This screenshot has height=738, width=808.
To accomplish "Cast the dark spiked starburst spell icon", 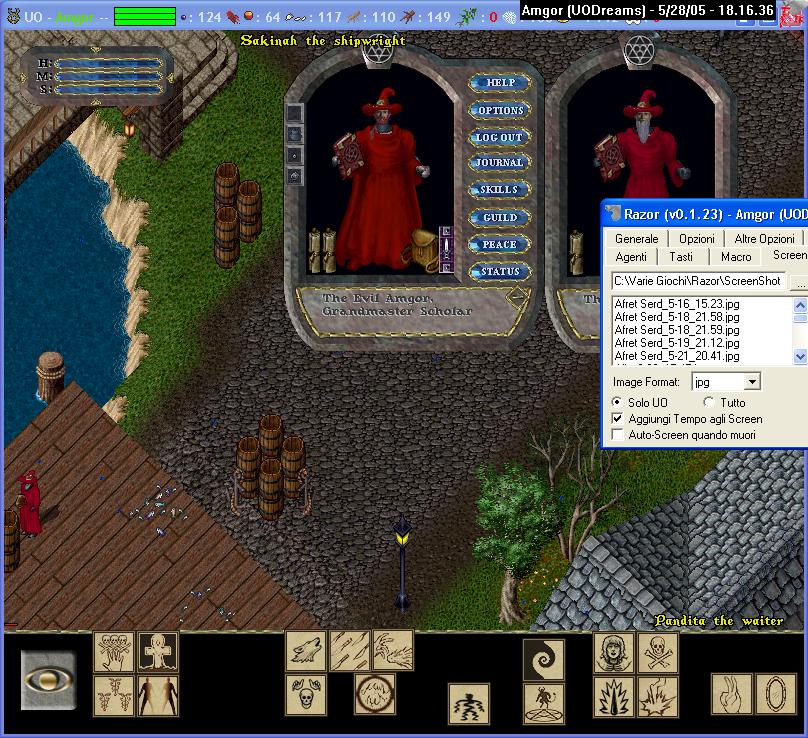I will point(614,697).
